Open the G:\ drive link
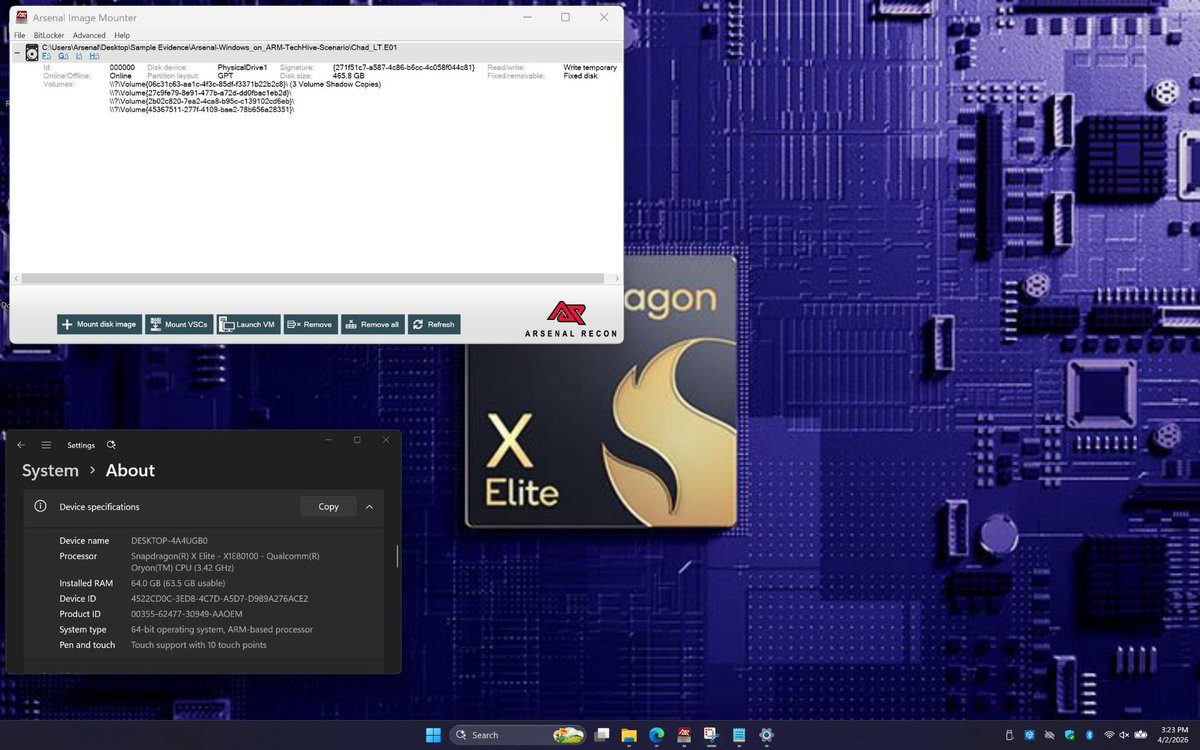The height and width of the screenshot is (750, 1200). point(63,56)
